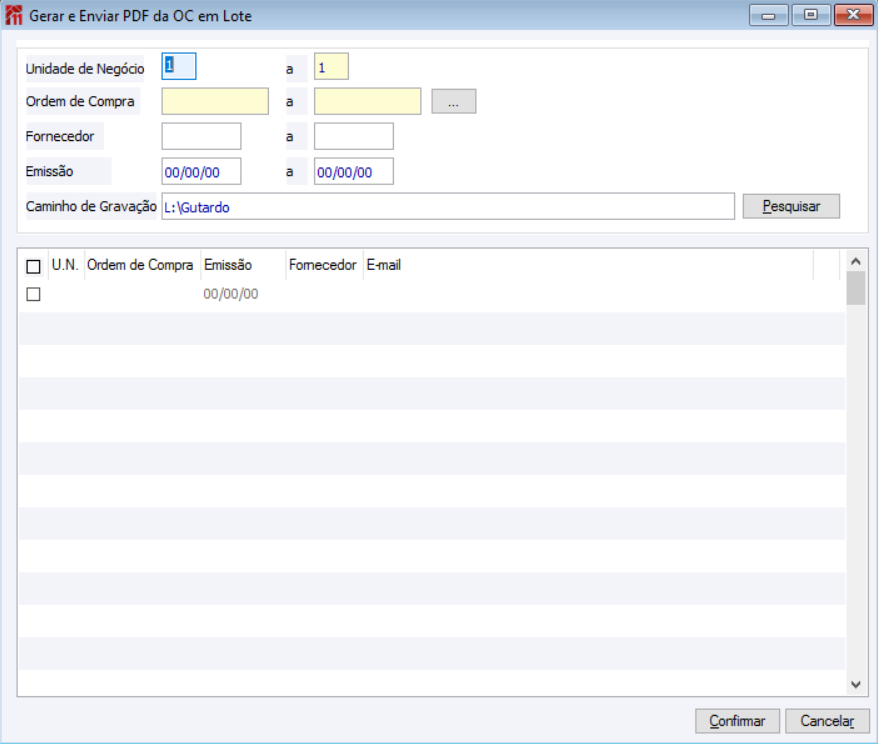878x744 pixels.
Task: Select the ending Emissão date field
Action: [x=353, y=171]
